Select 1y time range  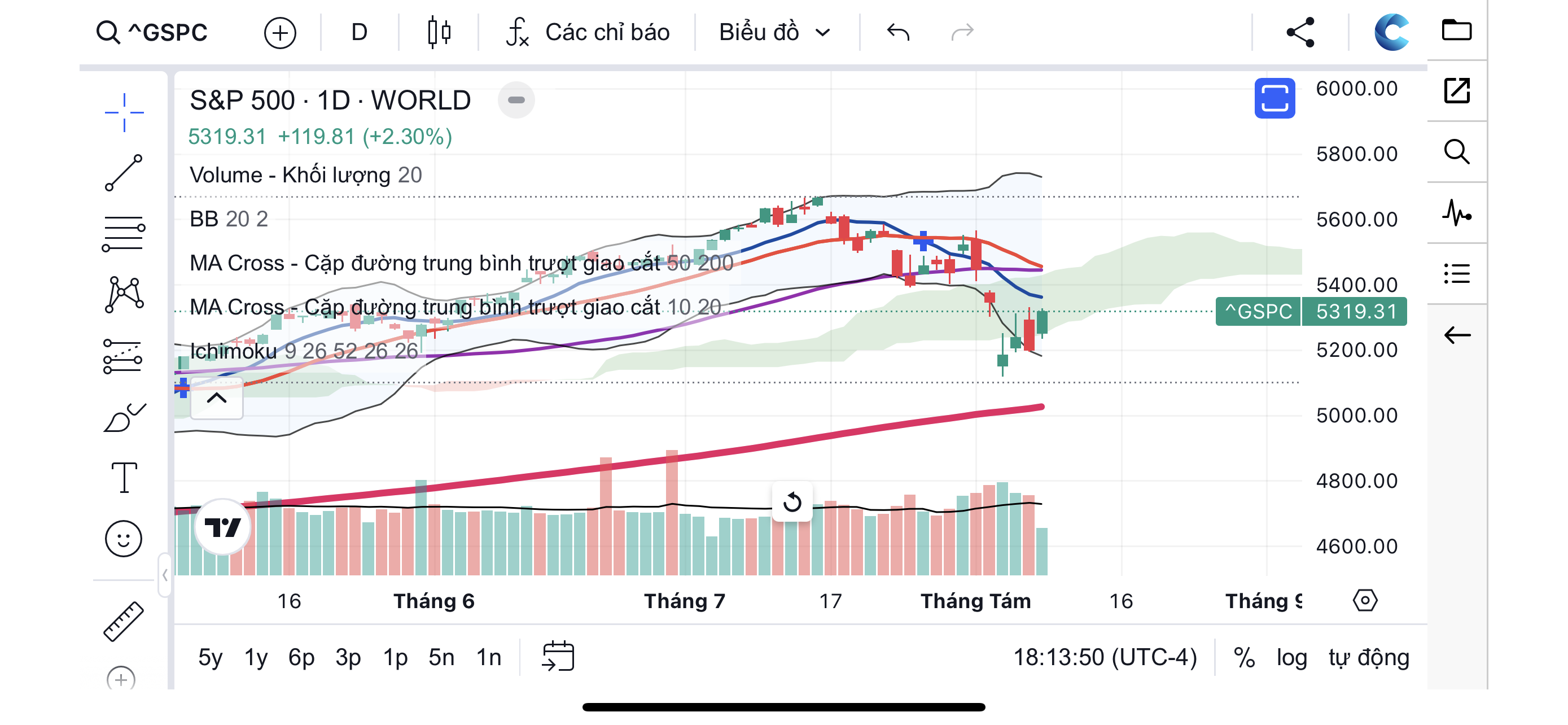coord(256,657)
